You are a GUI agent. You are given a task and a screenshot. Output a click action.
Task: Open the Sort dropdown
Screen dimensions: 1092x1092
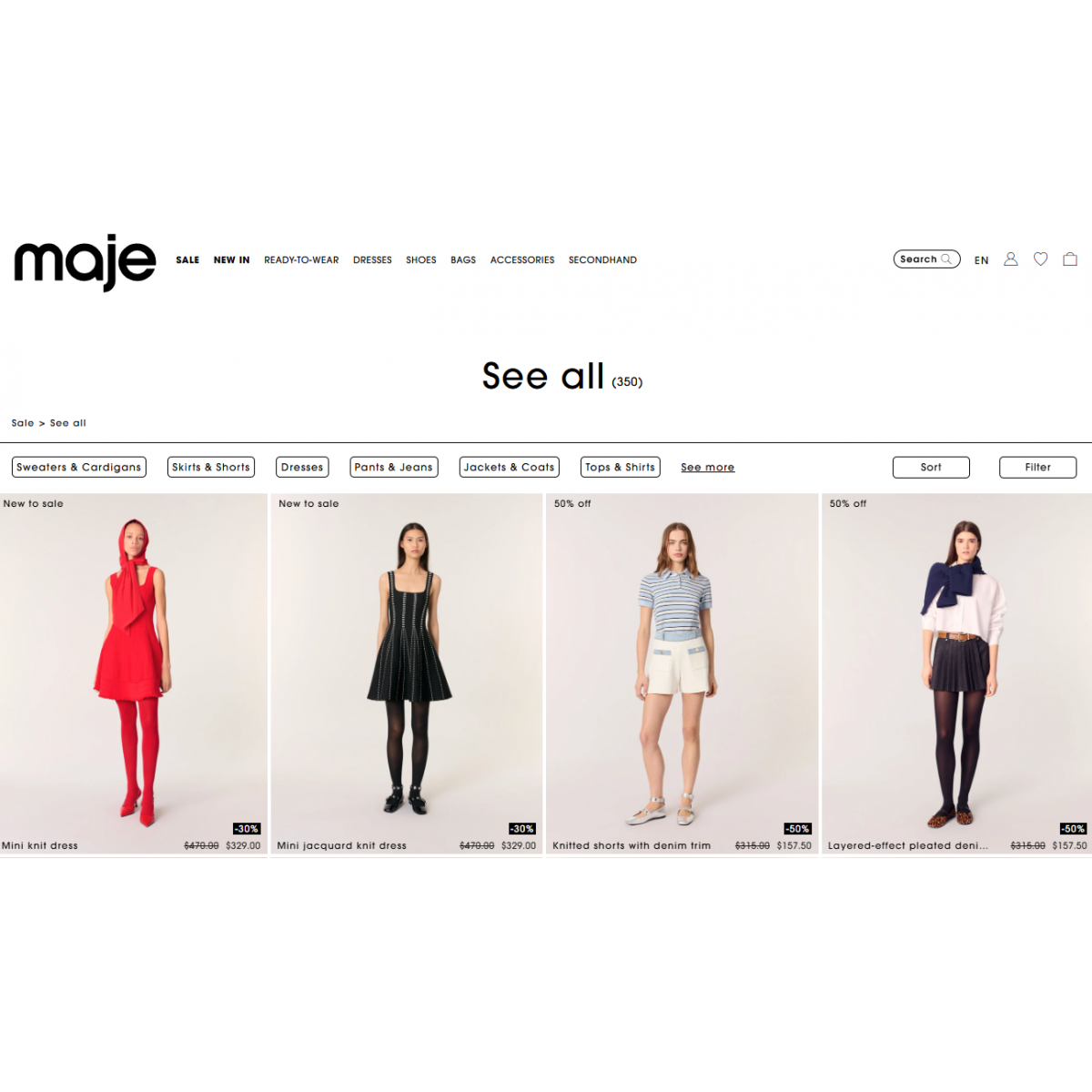pyautogui.click(x=931, y=467)
